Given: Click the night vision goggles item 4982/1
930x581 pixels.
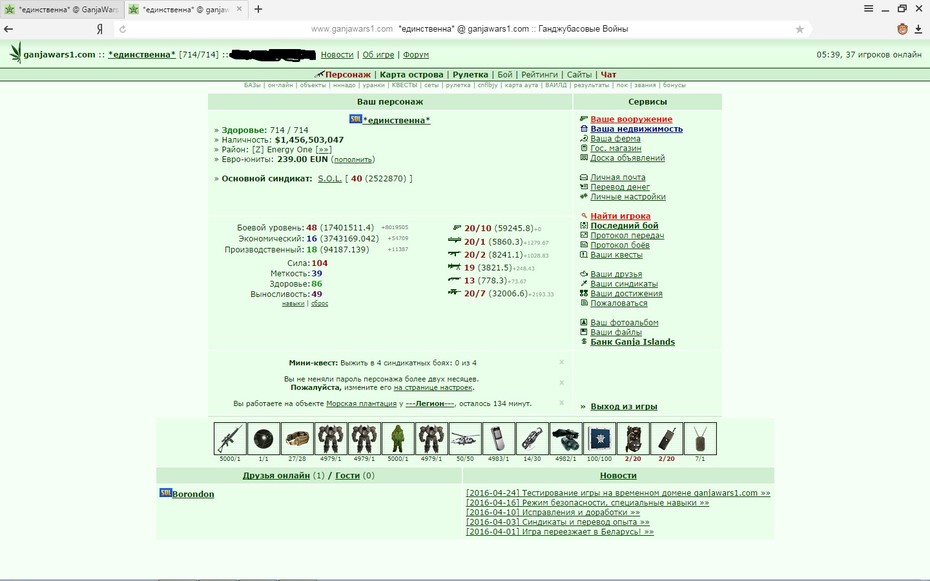Looking at the screenshot, I should click(565, 439).
